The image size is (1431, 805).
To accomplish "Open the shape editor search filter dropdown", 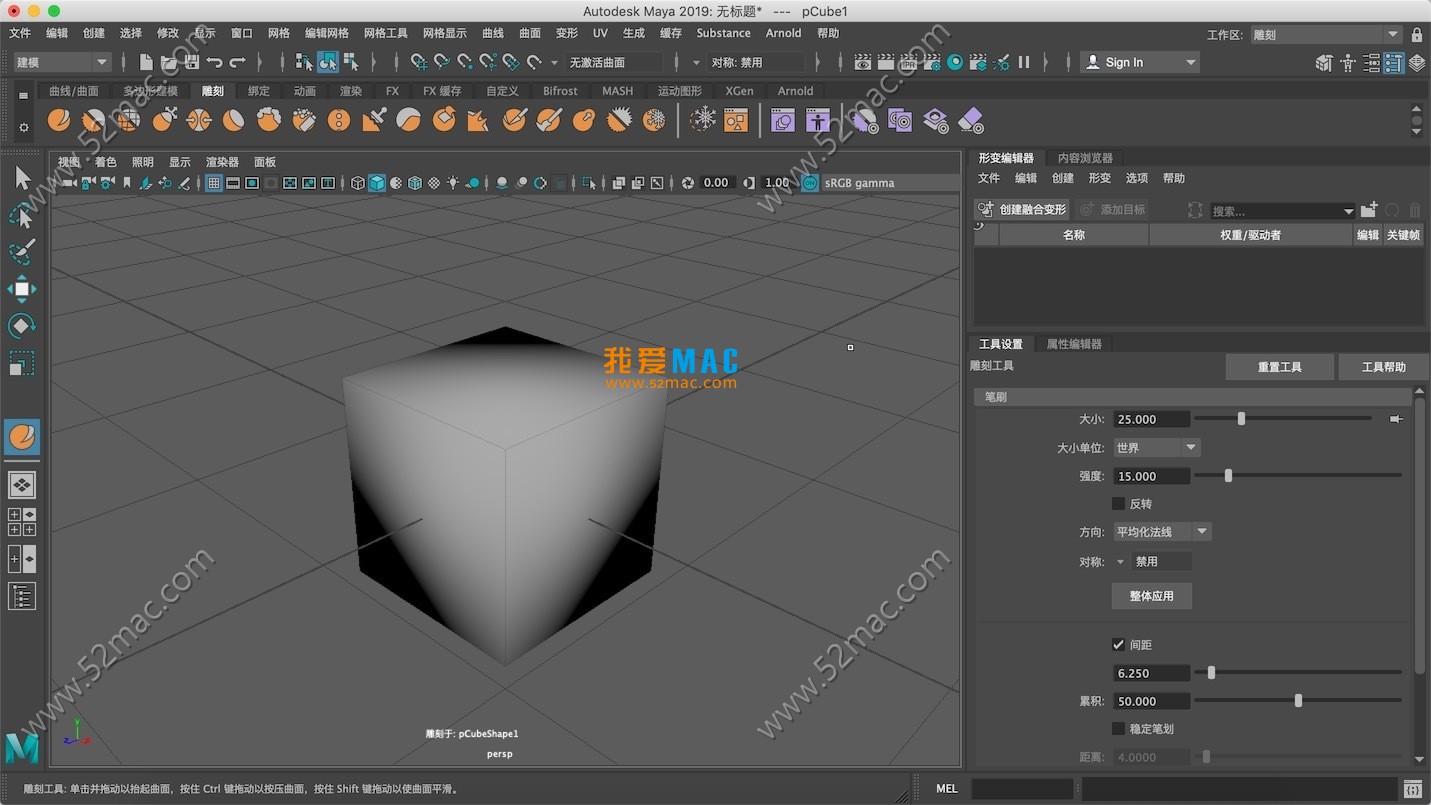I will 1349,211.
